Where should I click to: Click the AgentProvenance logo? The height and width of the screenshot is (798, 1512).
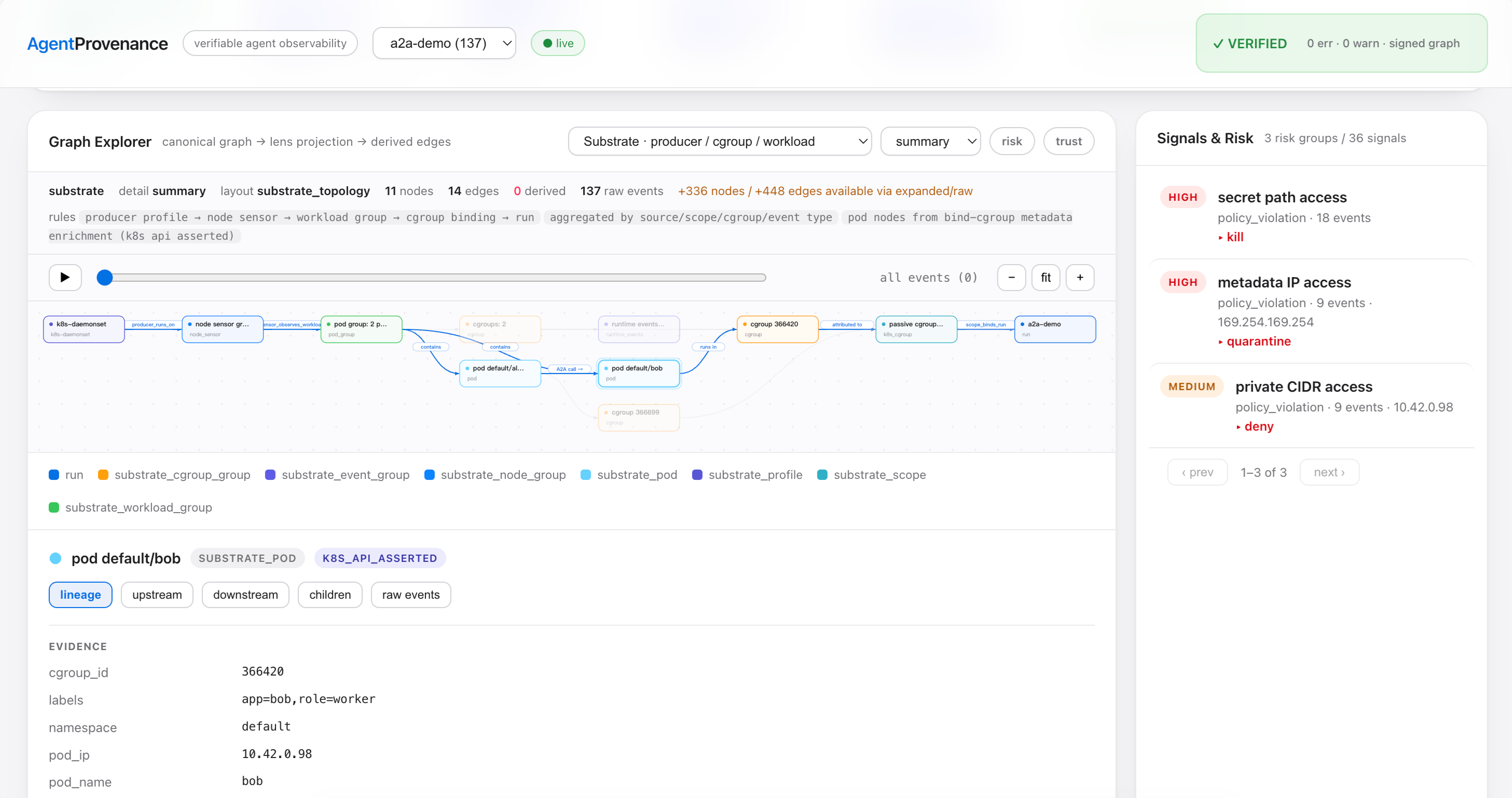[98, 44]
